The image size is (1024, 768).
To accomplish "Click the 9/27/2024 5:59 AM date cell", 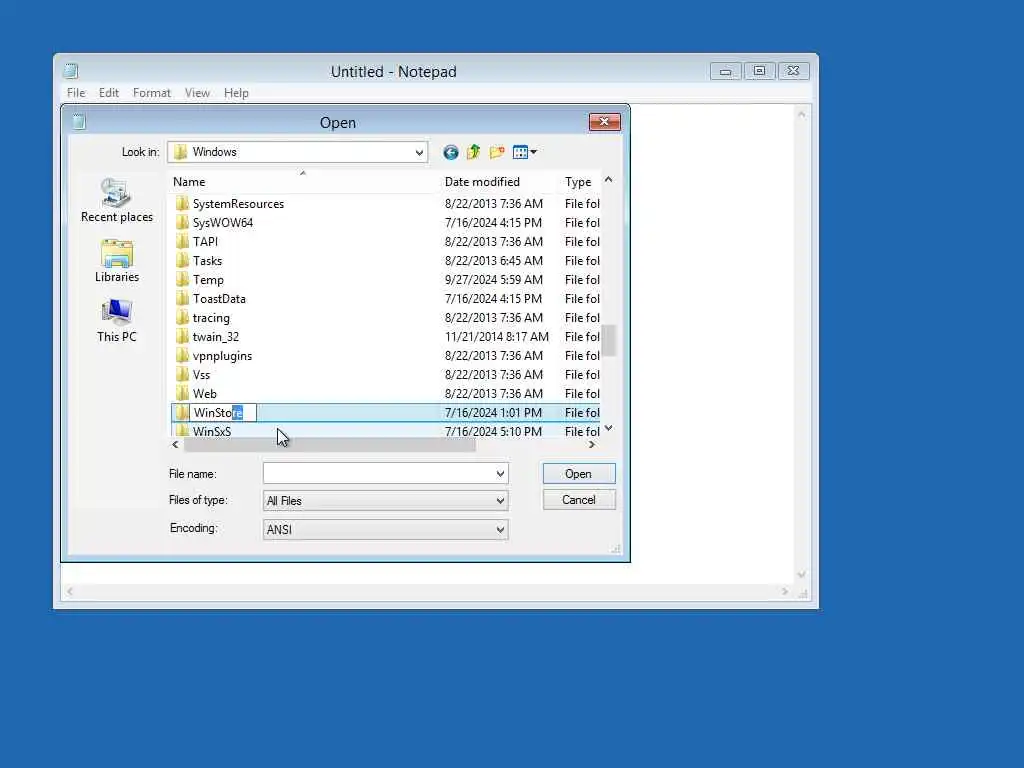I will pos(494,280).
